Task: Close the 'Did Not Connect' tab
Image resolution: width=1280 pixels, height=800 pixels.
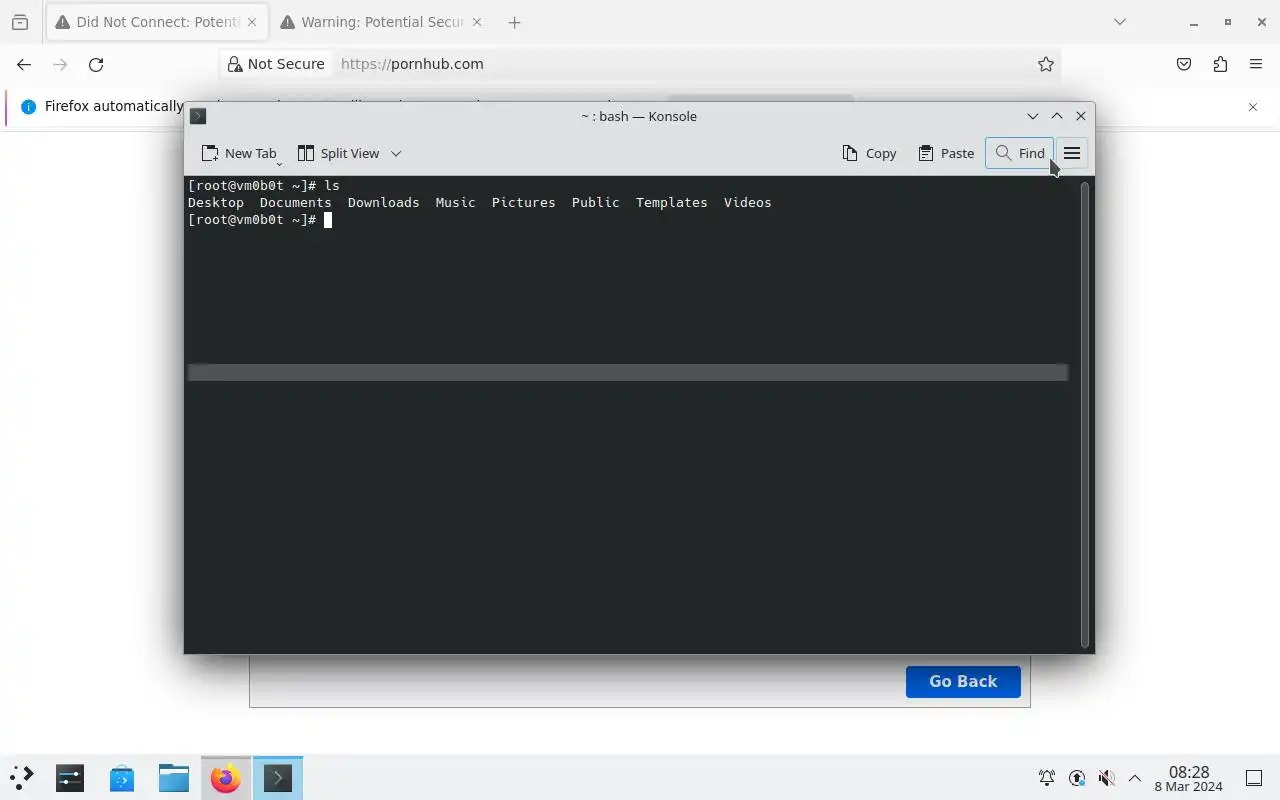Action: tap(252, 22)
